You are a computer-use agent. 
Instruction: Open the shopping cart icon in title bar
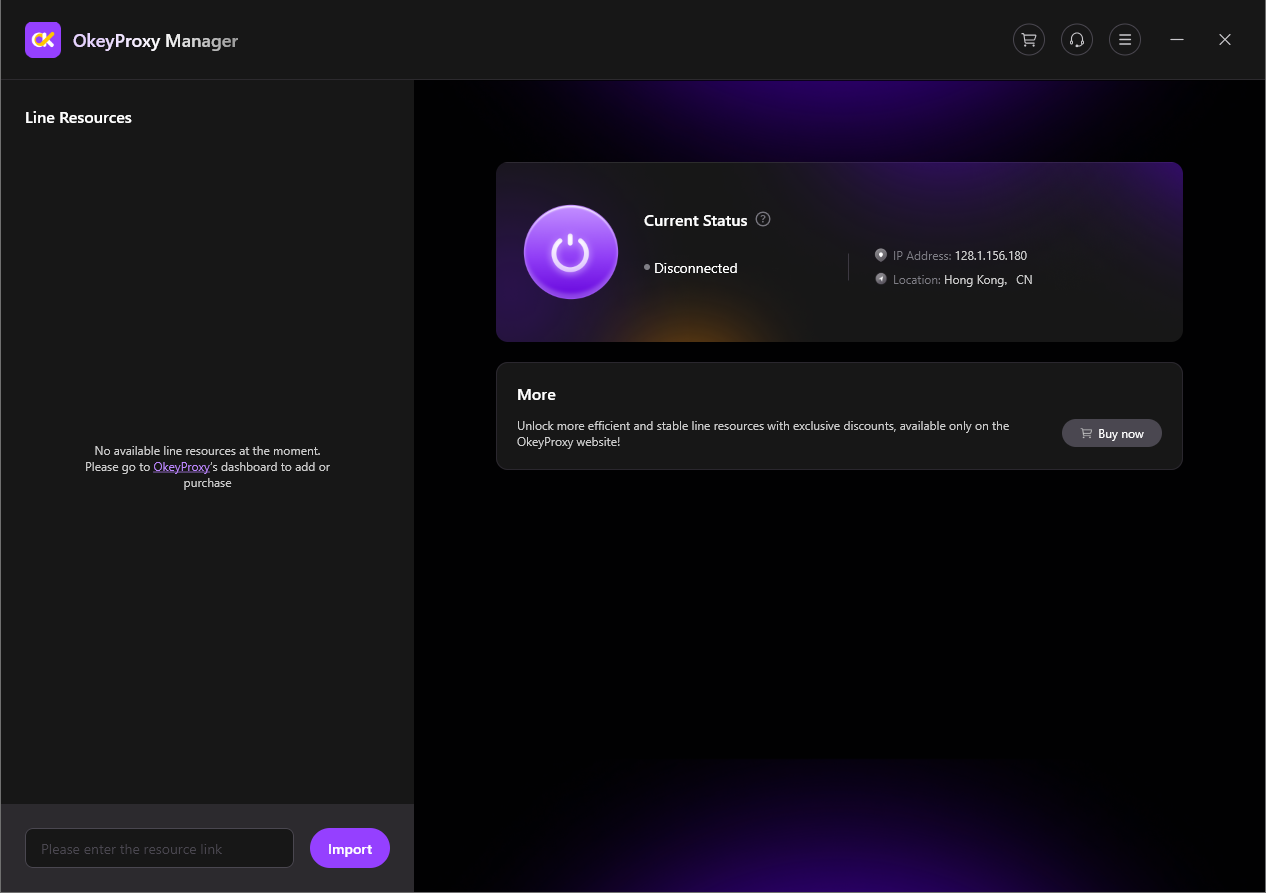[1028, 40]
